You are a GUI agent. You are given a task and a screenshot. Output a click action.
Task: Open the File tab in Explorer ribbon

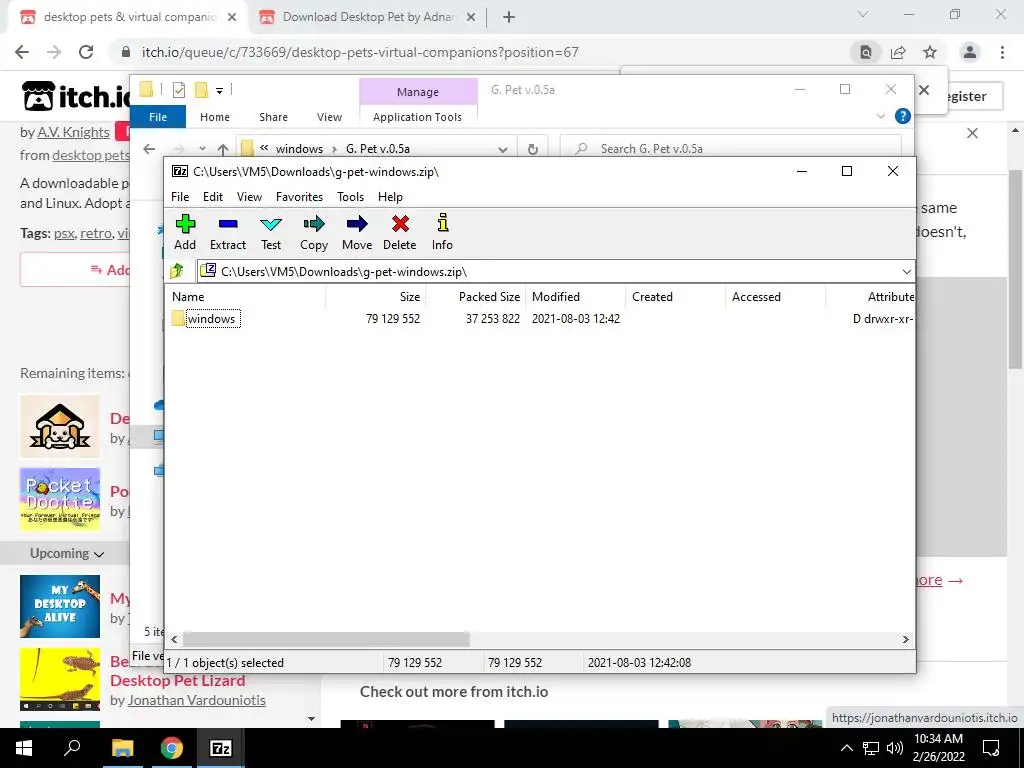tap(158, 117)
